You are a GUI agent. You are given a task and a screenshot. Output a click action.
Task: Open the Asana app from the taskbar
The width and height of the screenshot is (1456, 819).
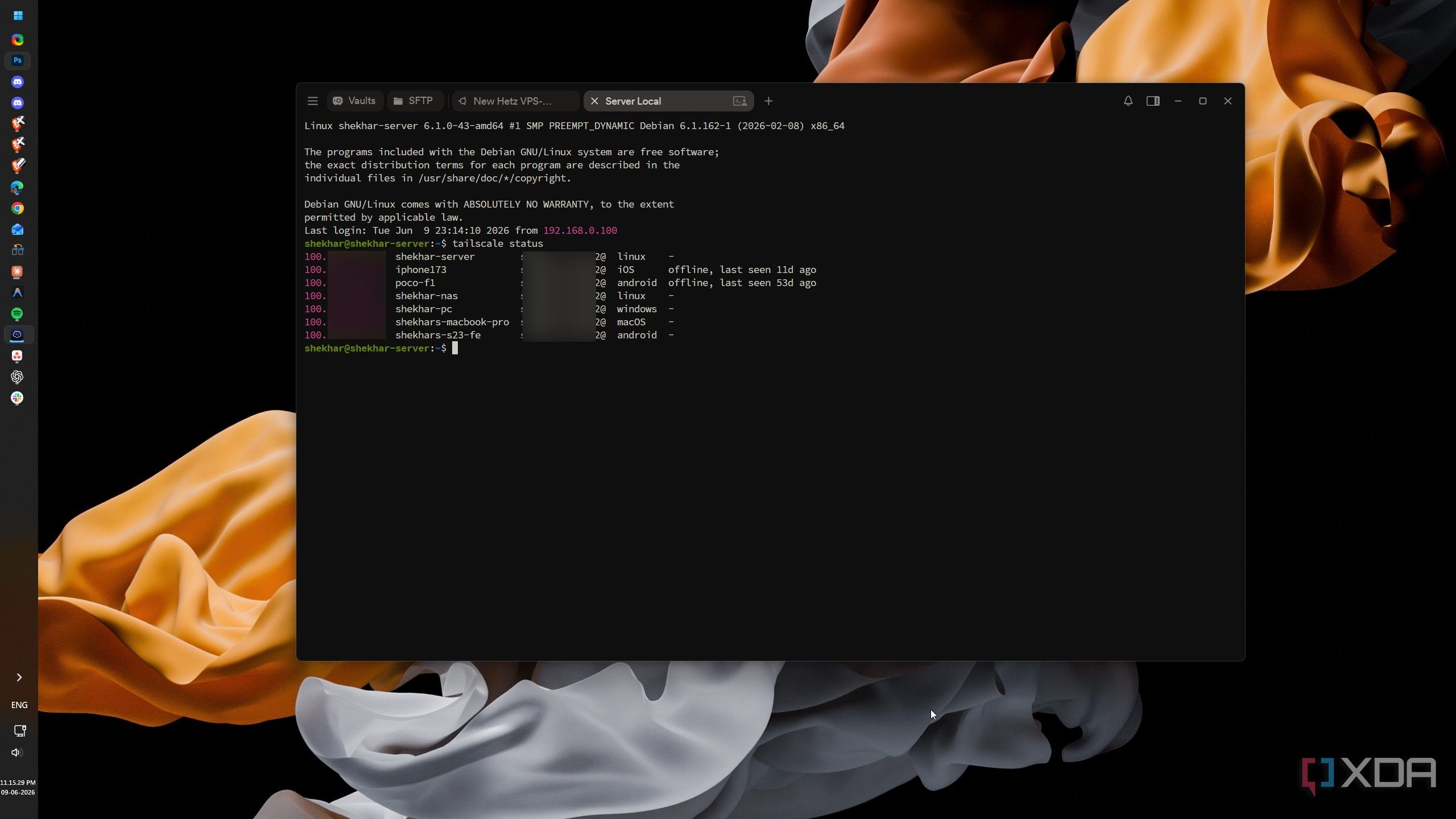pyautogui.click(x=17, y=356)
